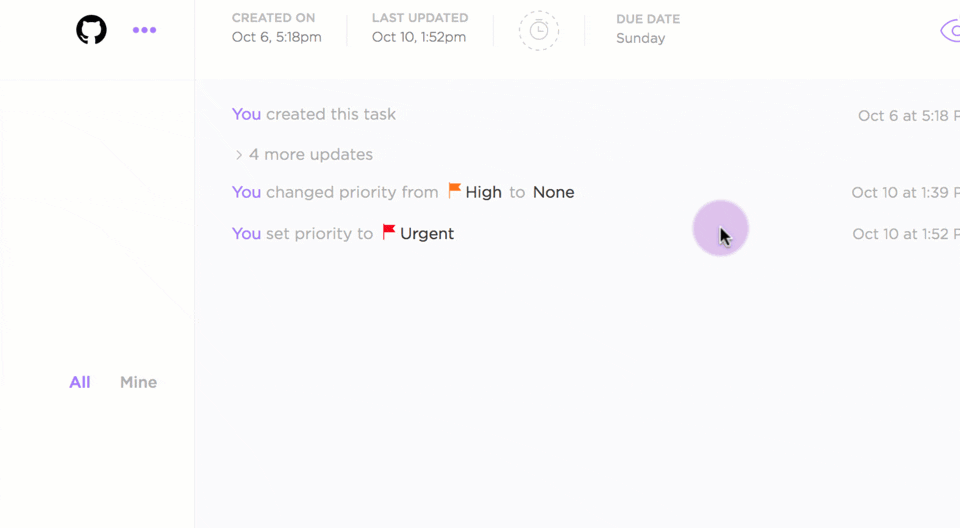Click the time tracking stopwatch icon
This screenshot has height=528, width=960.
tap(538, 31)
